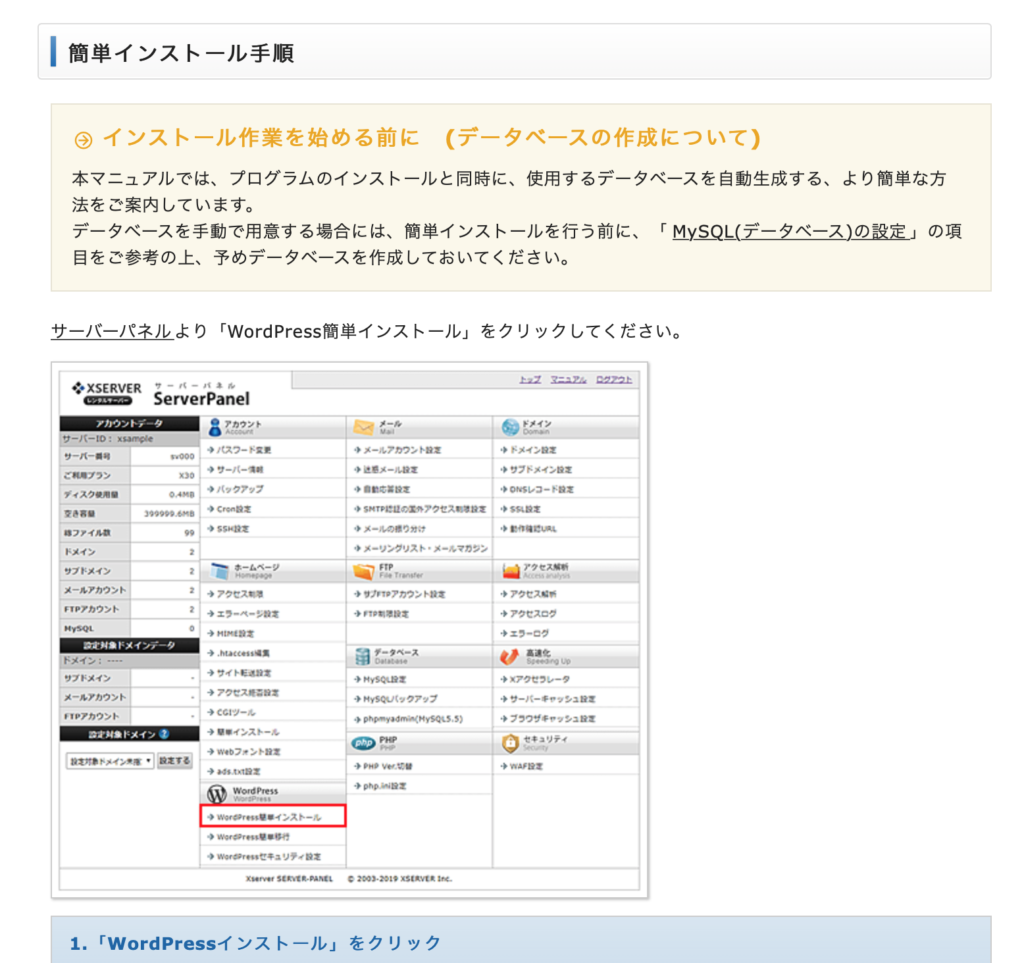
Task: Open サイト転送設定
Action: (x=244, y=673)
